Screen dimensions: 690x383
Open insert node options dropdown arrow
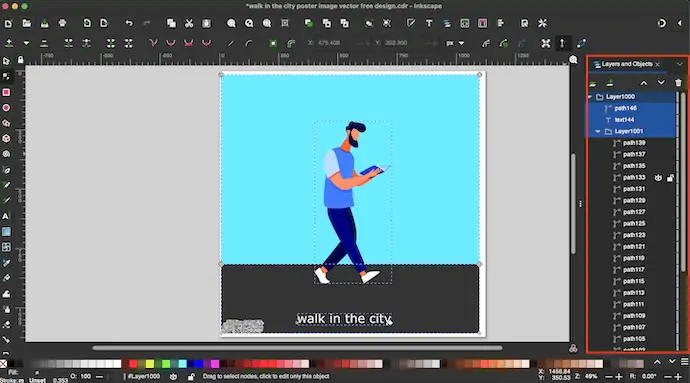(26, 43)
